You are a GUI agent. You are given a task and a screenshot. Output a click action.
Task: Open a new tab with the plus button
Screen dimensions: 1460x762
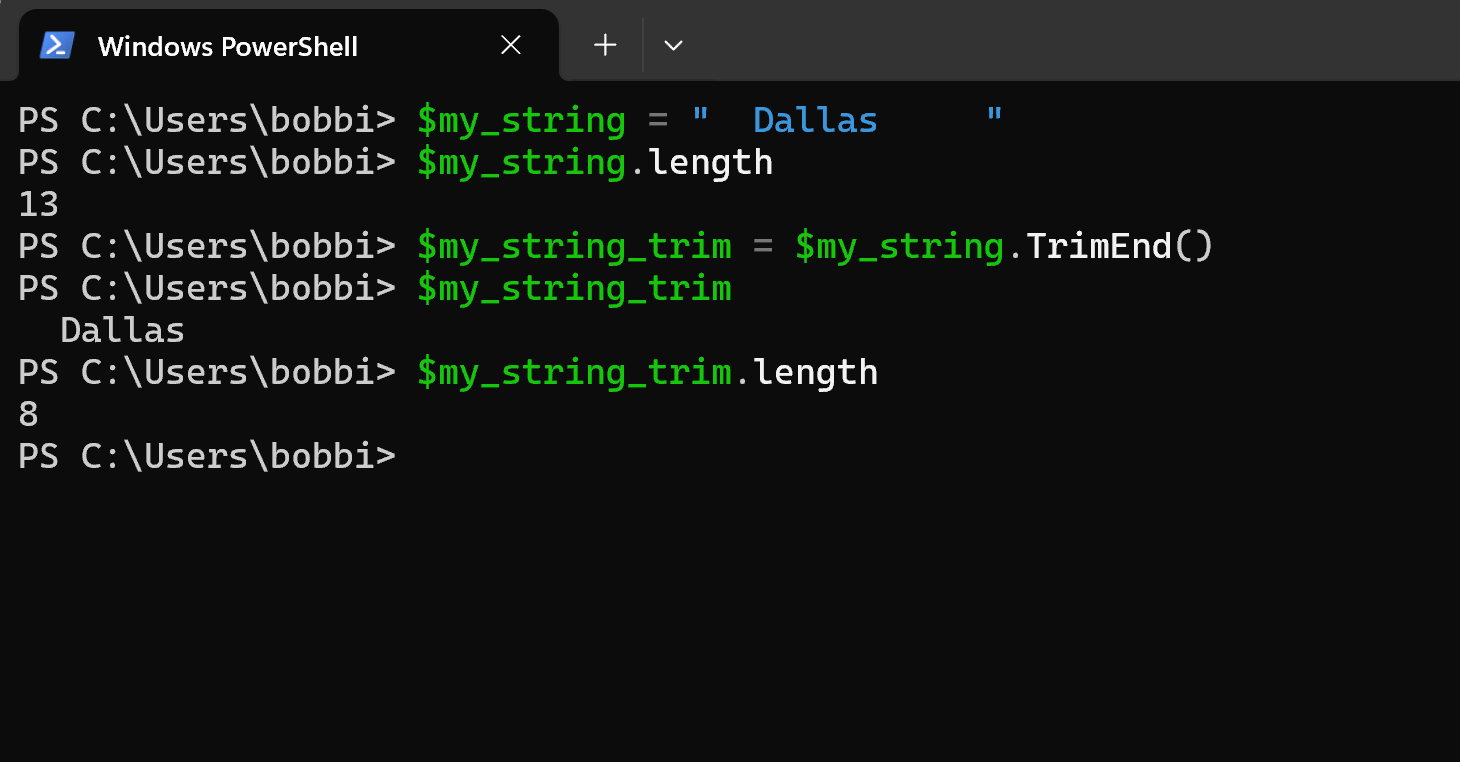pyautogui.click(x=604, y=45)
